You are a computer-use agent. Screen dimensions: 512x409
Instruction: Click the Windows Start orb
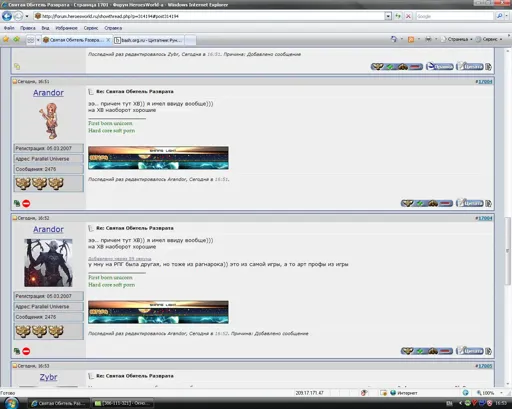(x=11, y=403)
